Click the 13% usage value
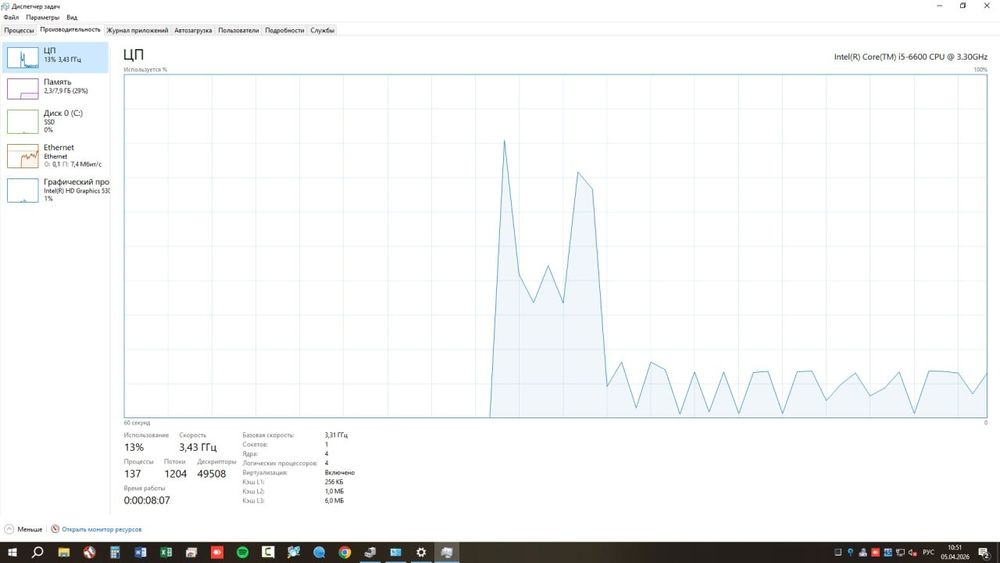 [134, 448]
